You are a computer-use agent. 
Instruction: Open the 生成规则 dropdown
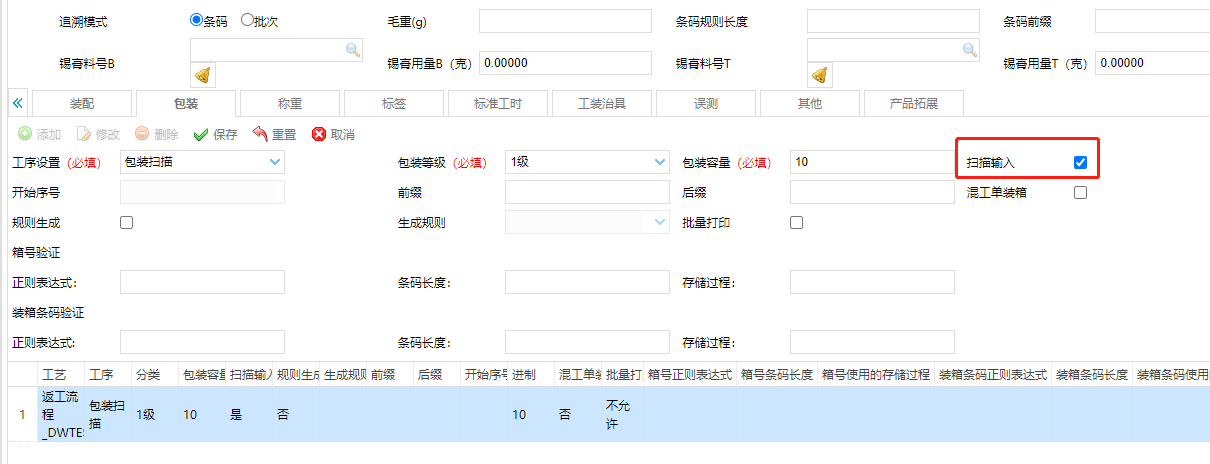[x=659, y=223]
